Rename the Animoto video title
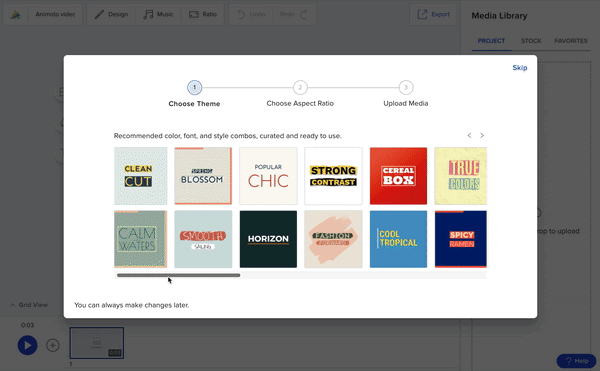Screen dimensions: 600x371 [x=55, y=15]
